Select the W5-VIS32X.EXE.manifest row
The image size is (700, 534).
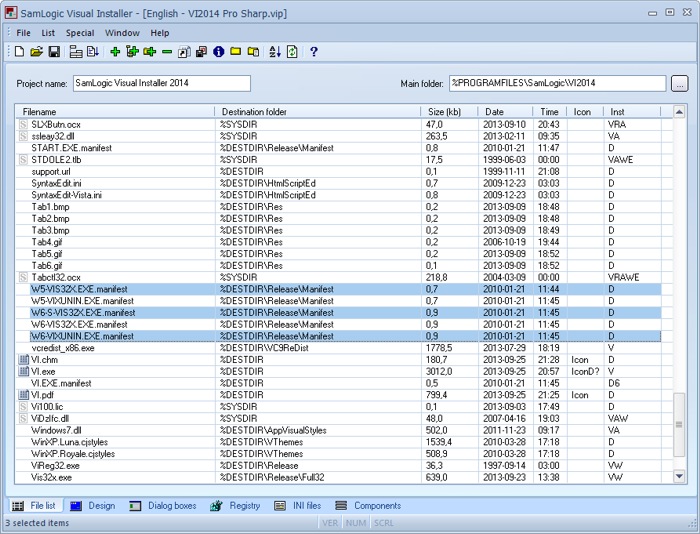tap(338, 289)
